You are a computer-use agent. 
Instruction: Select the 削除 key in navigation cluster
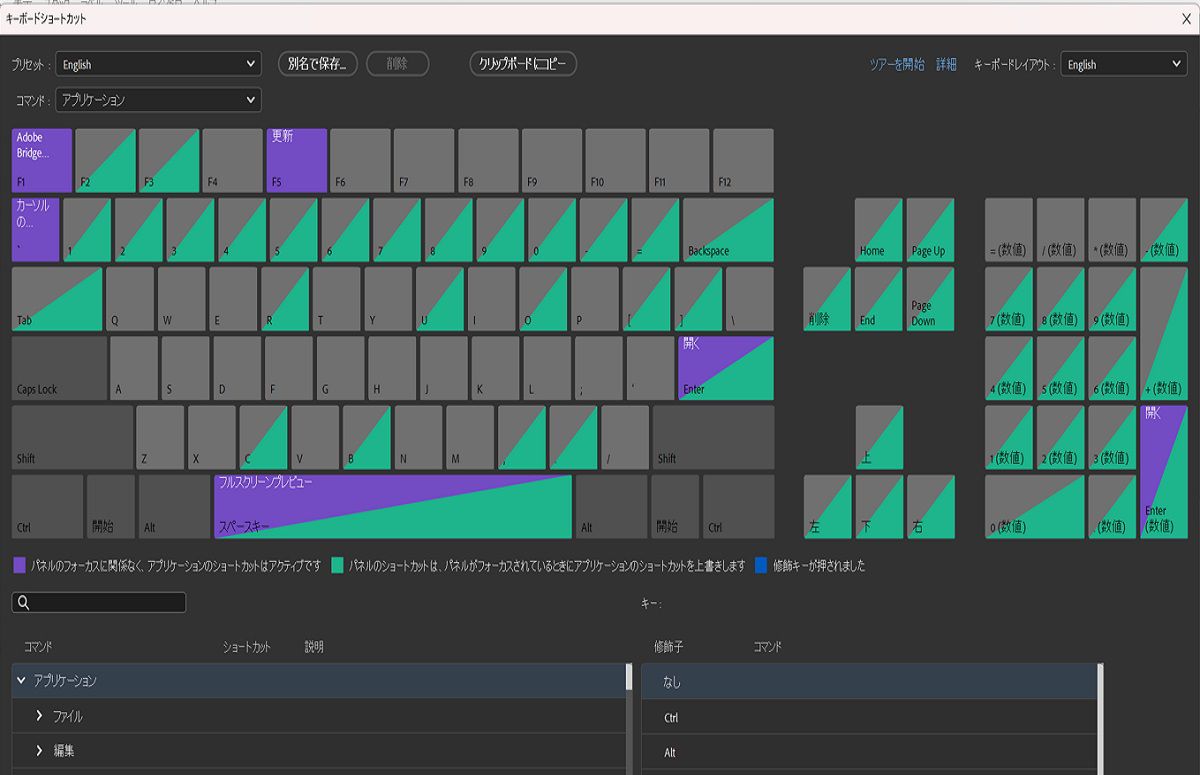pos(828,299)
